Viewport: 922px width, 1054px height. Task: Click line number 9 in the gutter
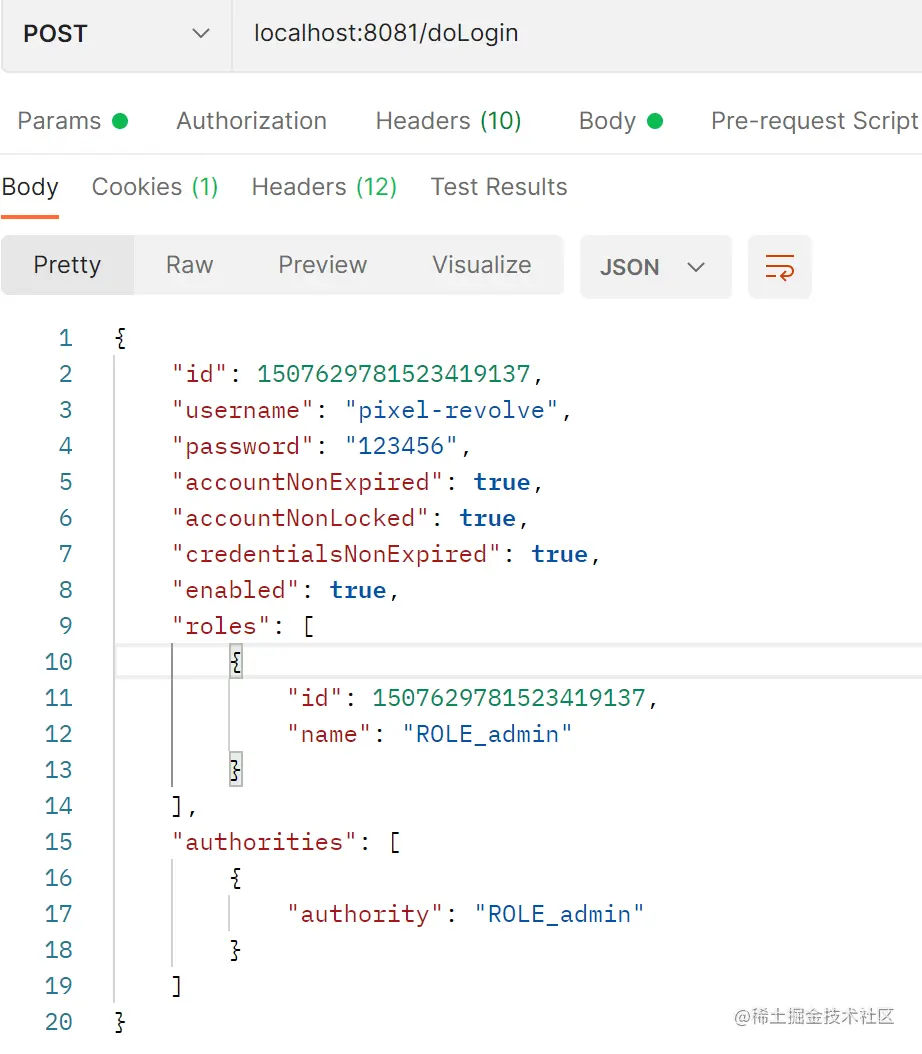[x=65, y=626]
